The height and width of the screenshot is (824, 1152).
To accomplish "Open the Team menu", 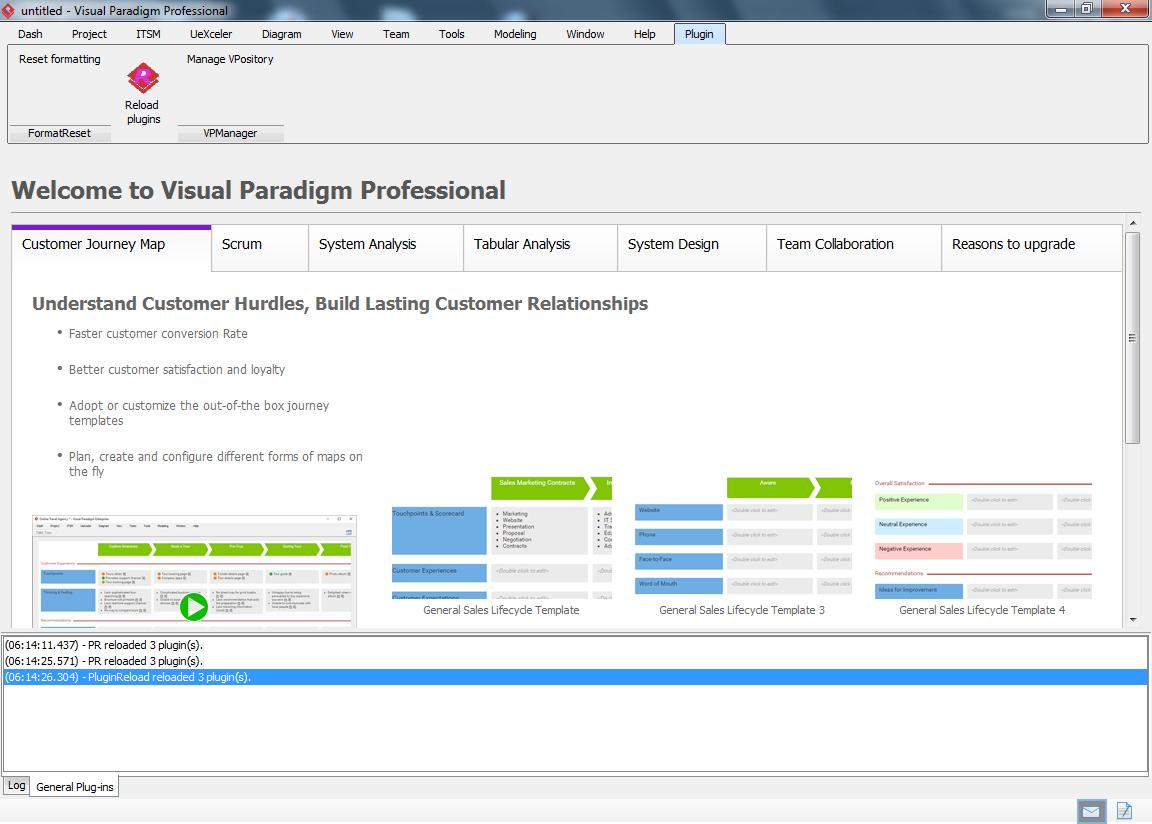I will point(396,34).
